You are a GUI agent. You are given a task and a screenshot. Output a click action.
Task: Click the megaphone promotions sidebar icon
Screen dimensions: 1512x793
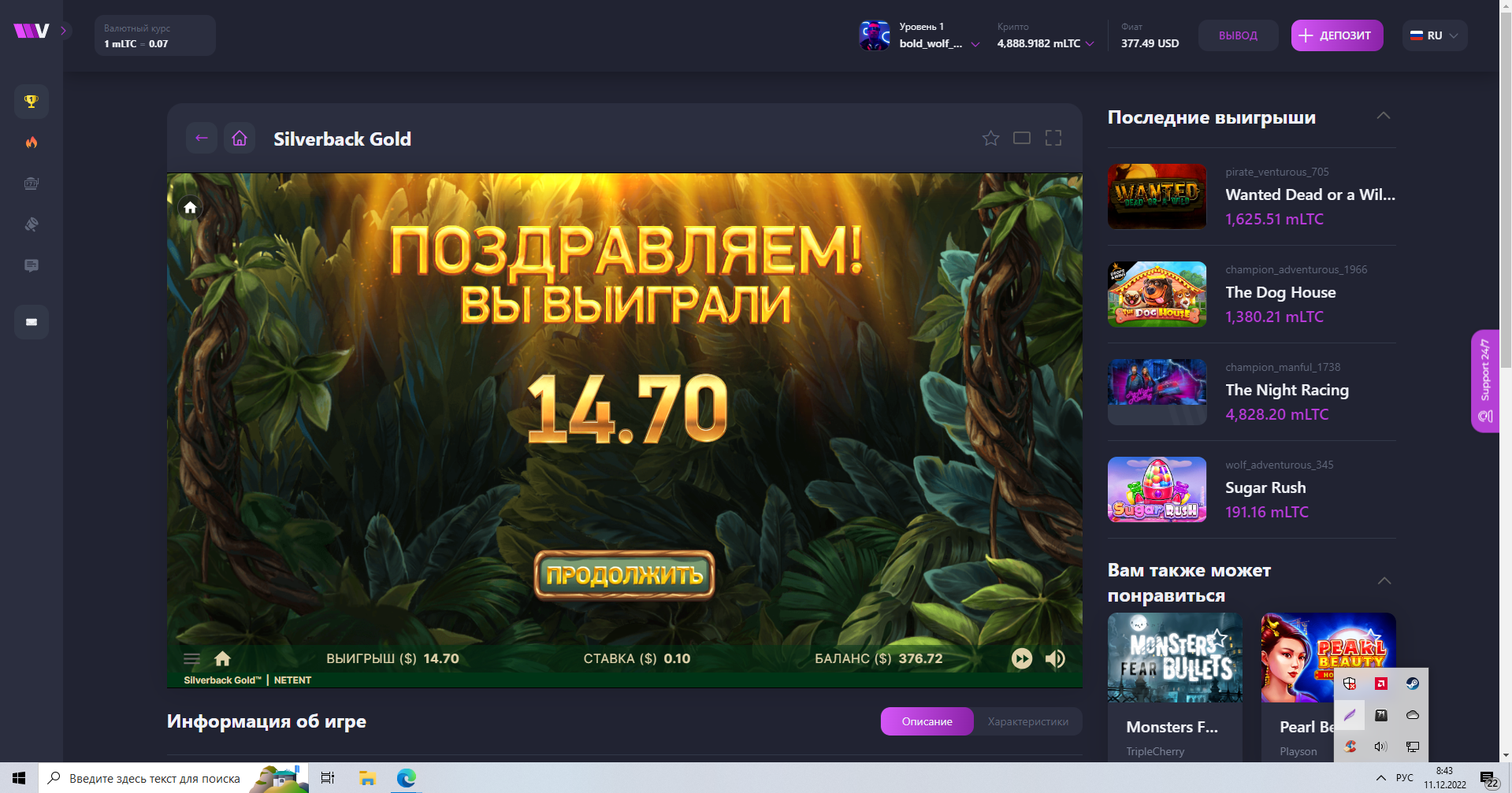pyautogui.click(x=32, y=224)
